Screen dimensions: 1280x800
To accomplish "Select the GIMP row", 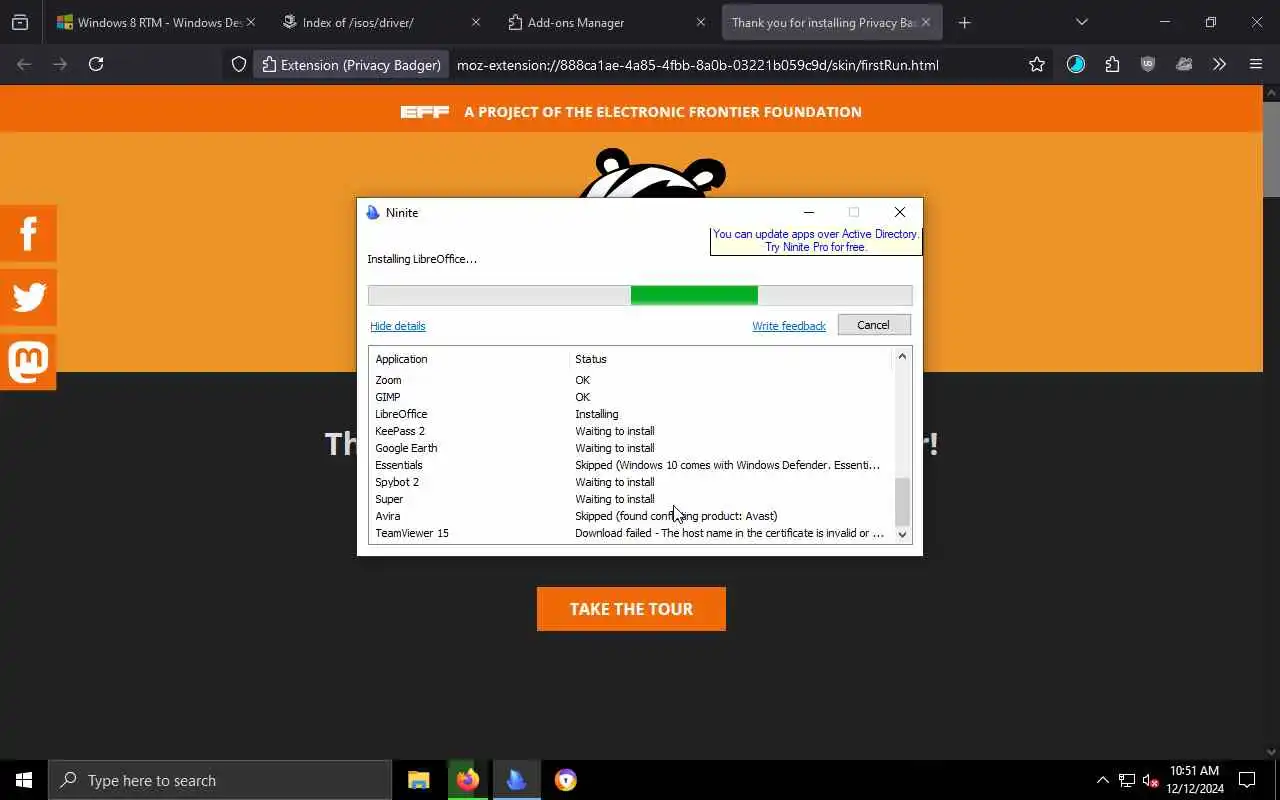I will pos(630,397).
